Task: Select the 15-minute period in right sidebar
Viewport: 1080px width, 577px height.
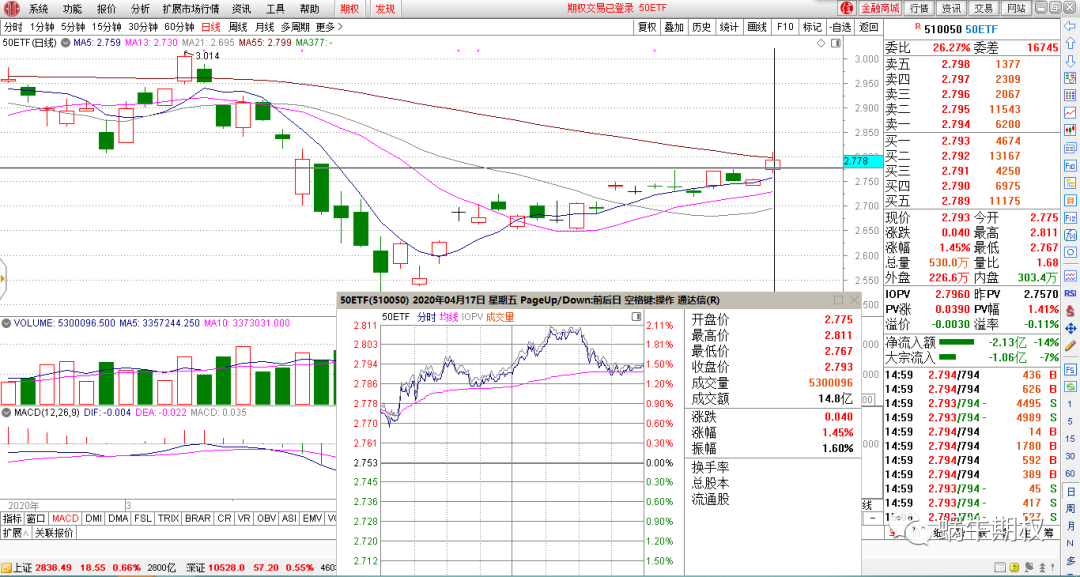Action: point(1072,439)
